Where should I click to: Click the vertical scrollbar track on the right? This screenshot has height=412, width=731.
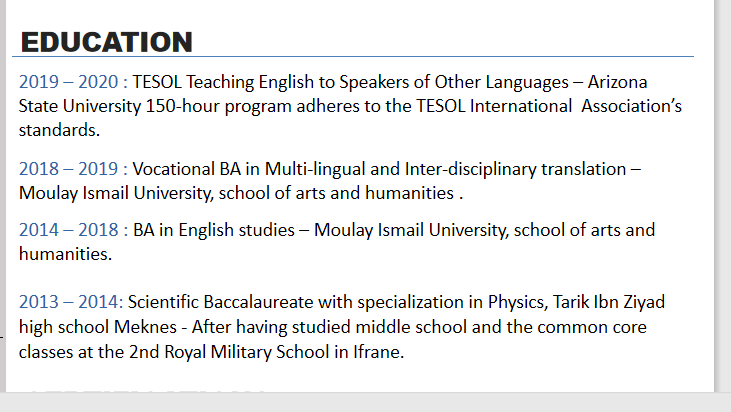click(x=723, y=200)
